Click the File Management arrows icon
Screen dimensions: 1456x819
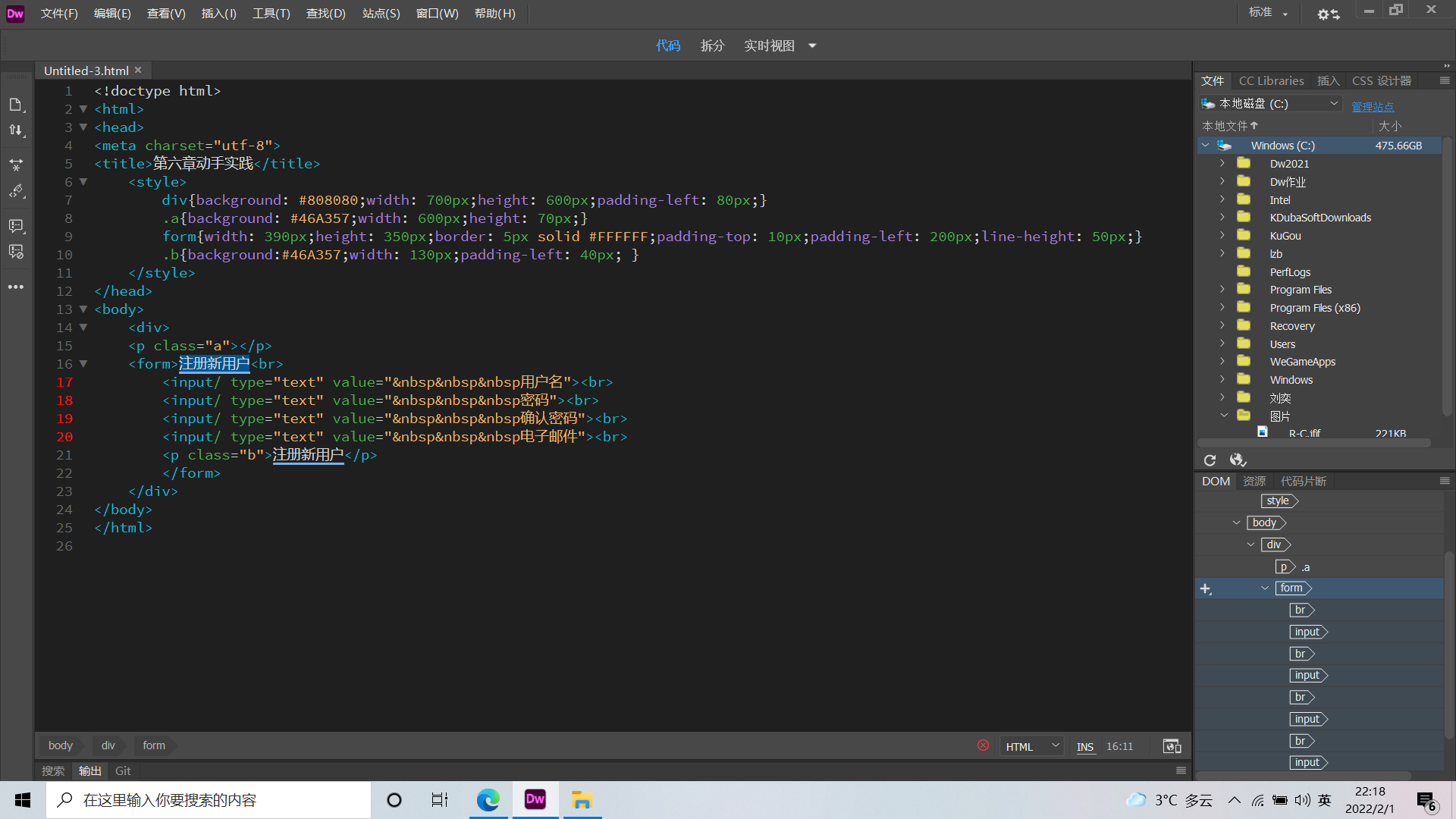pyautogui.click(x=16, y=130)
